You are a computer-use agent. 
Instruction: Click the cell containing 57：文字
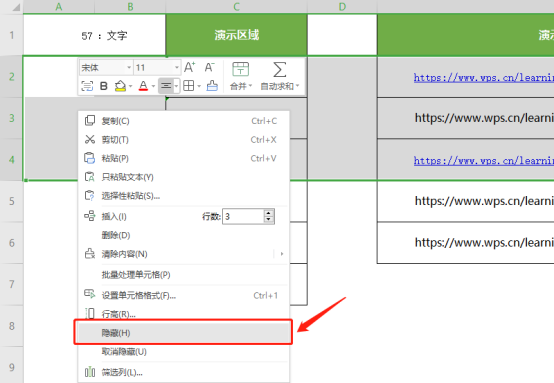click(94, 35)
